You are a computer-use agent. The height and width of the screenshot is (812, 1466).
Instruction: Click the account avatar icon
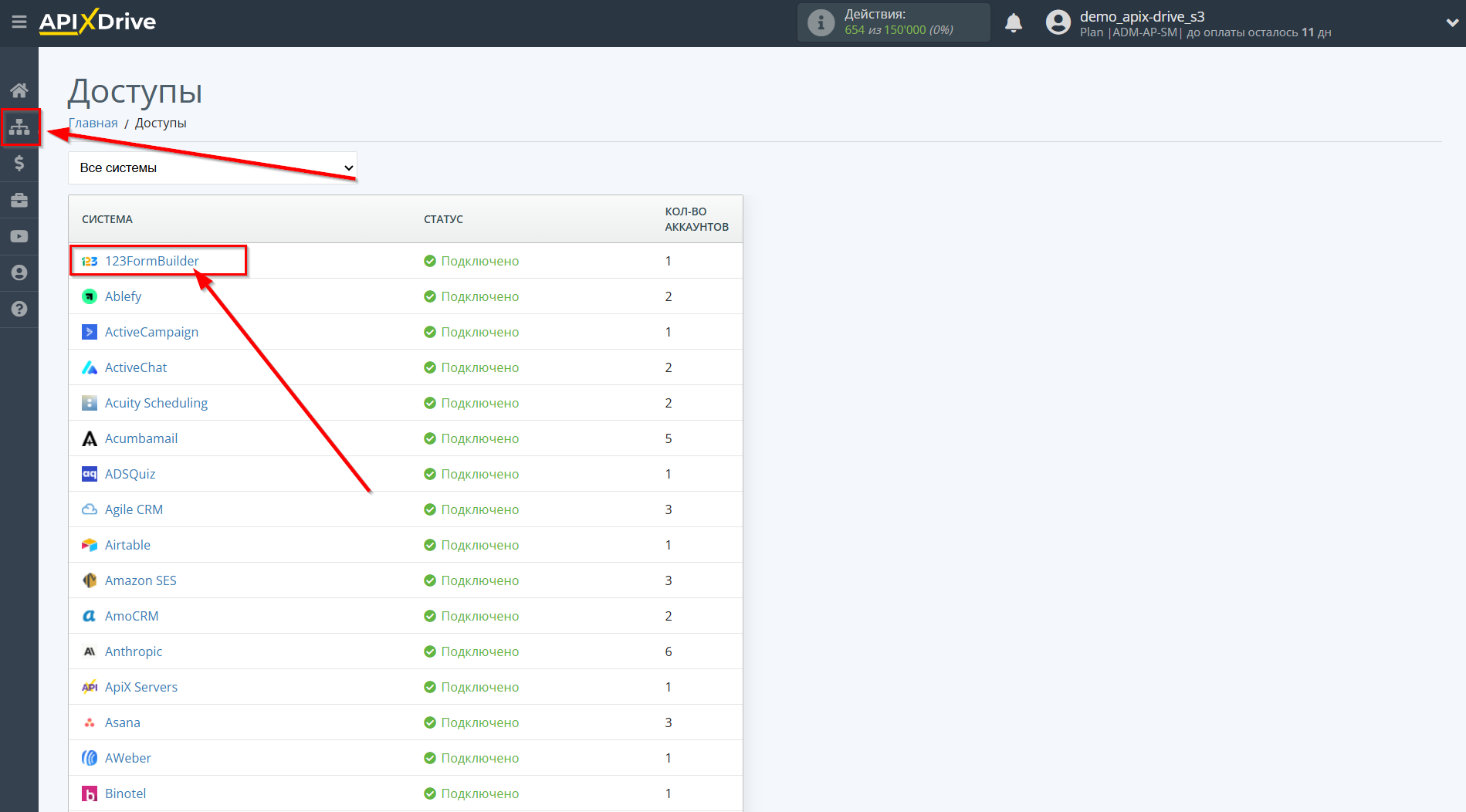[x=1058, y=22]
